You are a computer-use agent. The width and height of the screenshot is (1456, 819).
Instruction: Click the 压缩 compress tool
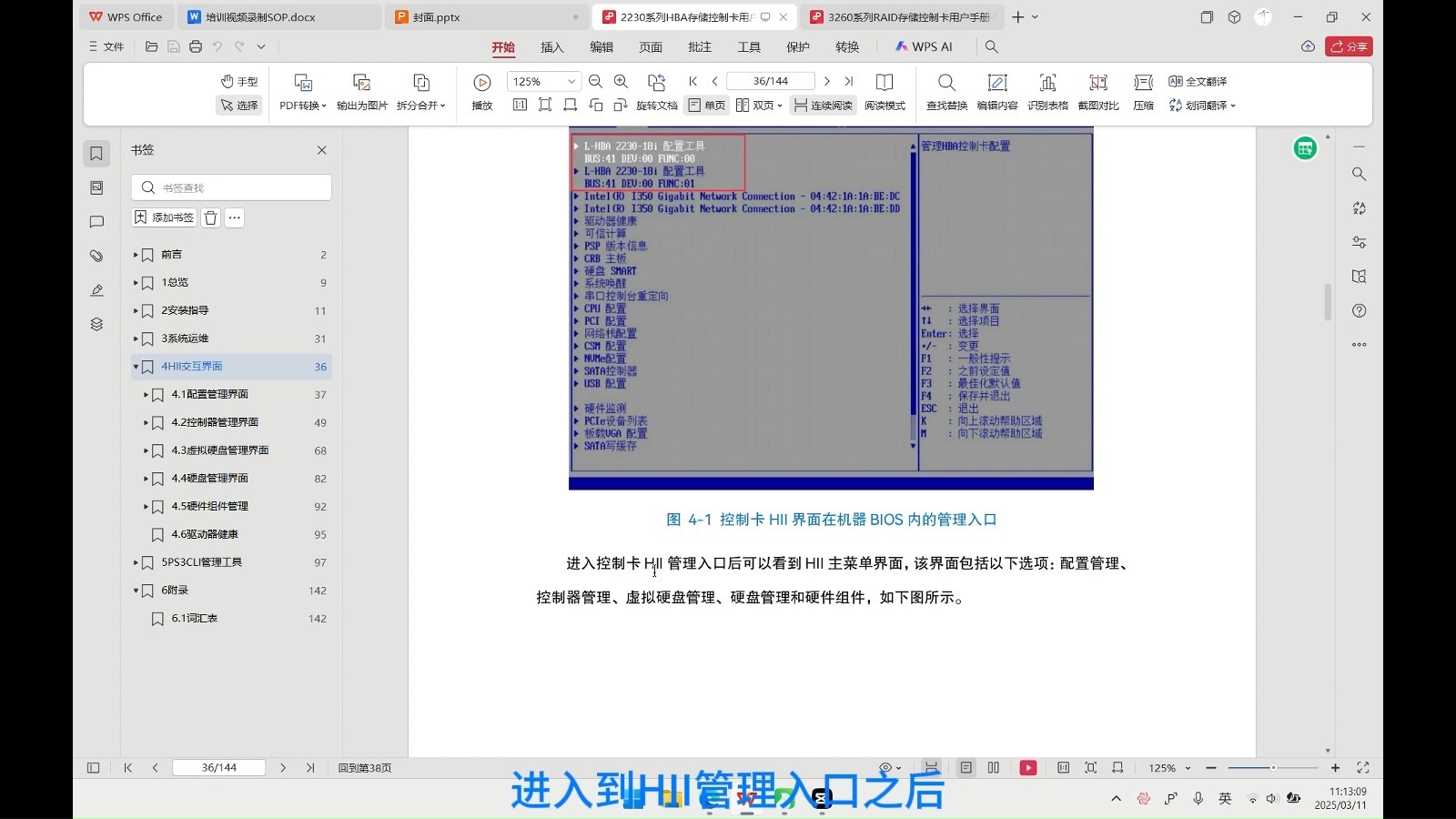pos(1144,93)
